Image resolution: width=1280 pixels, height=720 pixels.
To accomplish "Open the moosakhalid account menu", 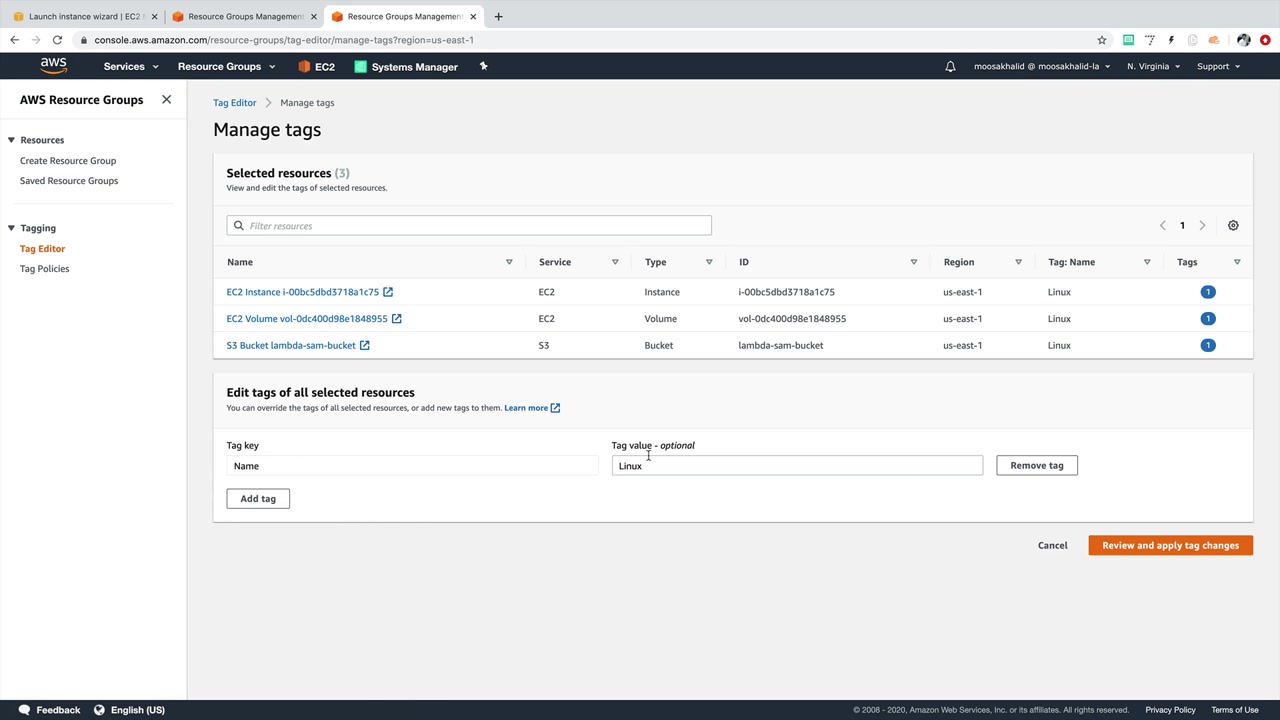I will click(1042, 67).
